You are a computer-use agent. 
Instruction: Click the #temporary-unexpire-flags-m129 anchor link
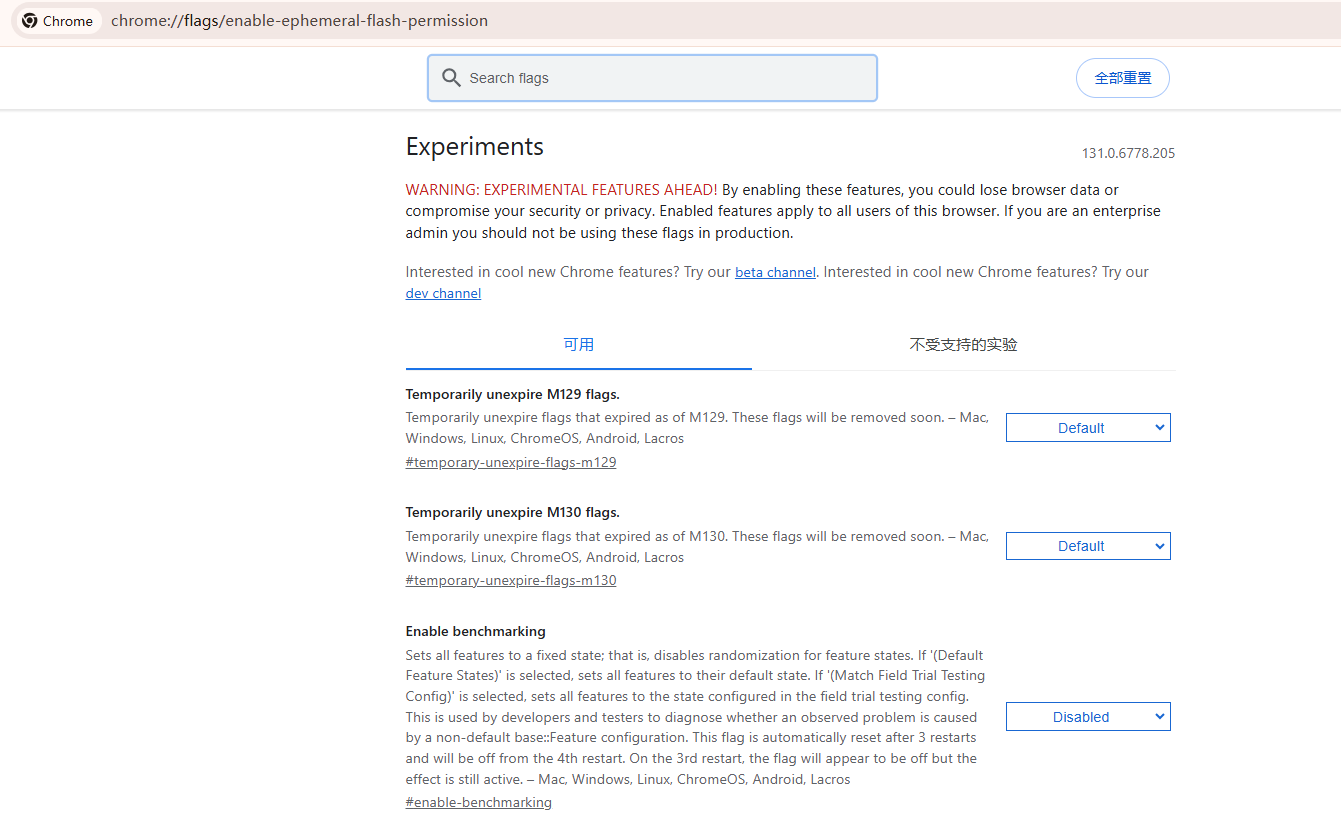click(x=510, y=463)
